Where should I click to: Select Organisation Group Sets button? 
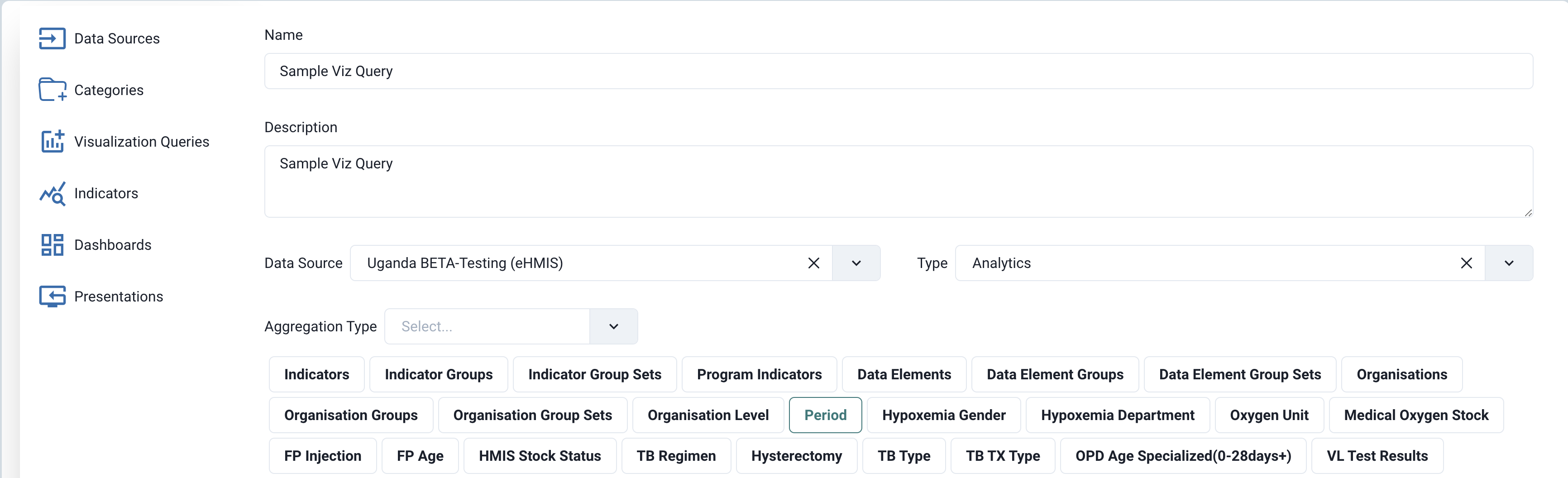533,415
